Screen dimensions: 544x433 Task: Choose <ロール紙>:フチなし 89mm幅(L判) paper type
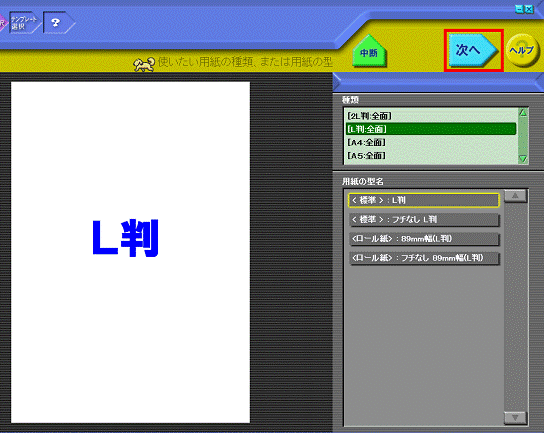click(424, 258)
